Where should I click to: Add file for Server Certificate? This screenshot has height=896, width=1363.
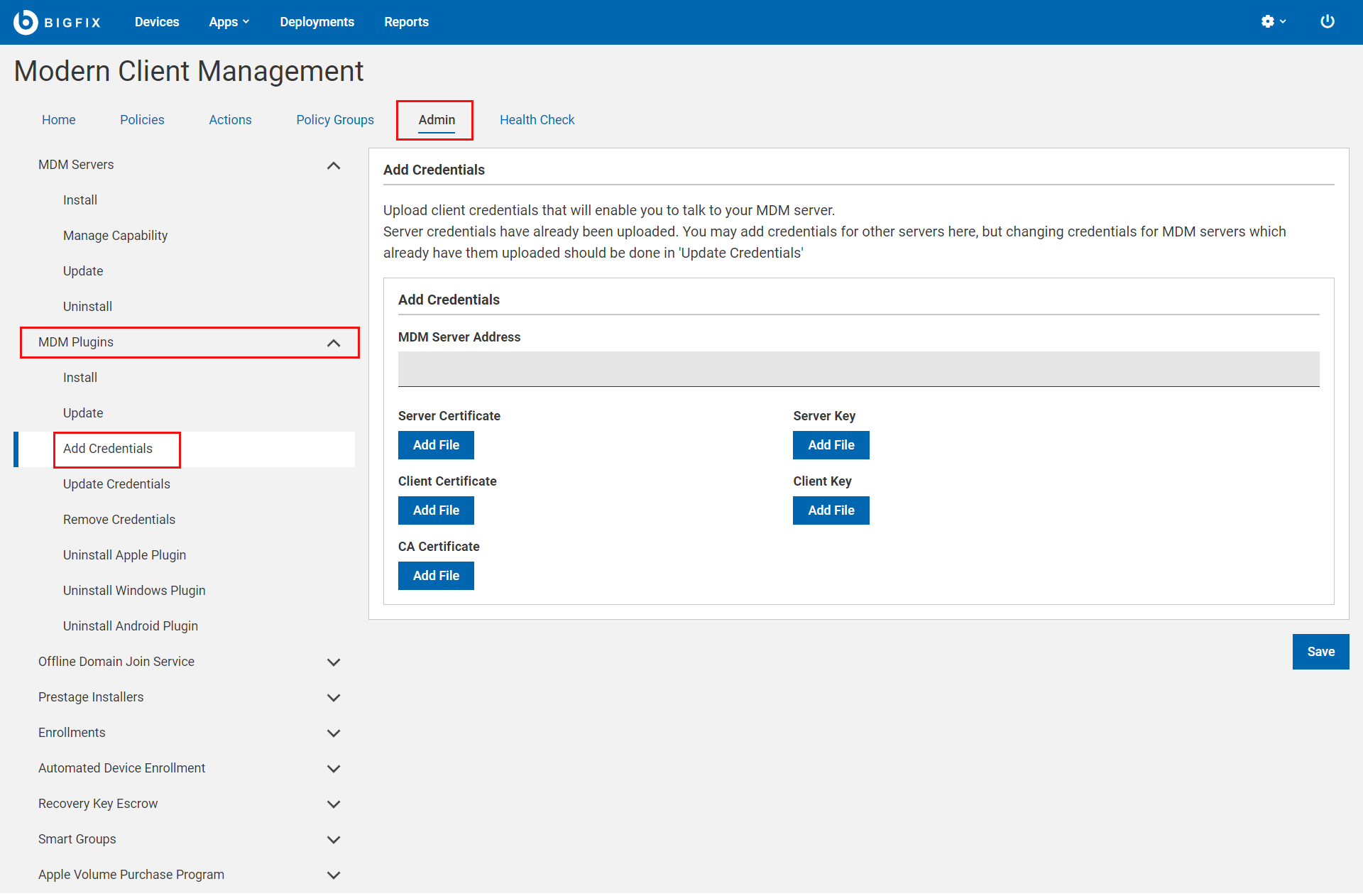(x=436, y=445)
